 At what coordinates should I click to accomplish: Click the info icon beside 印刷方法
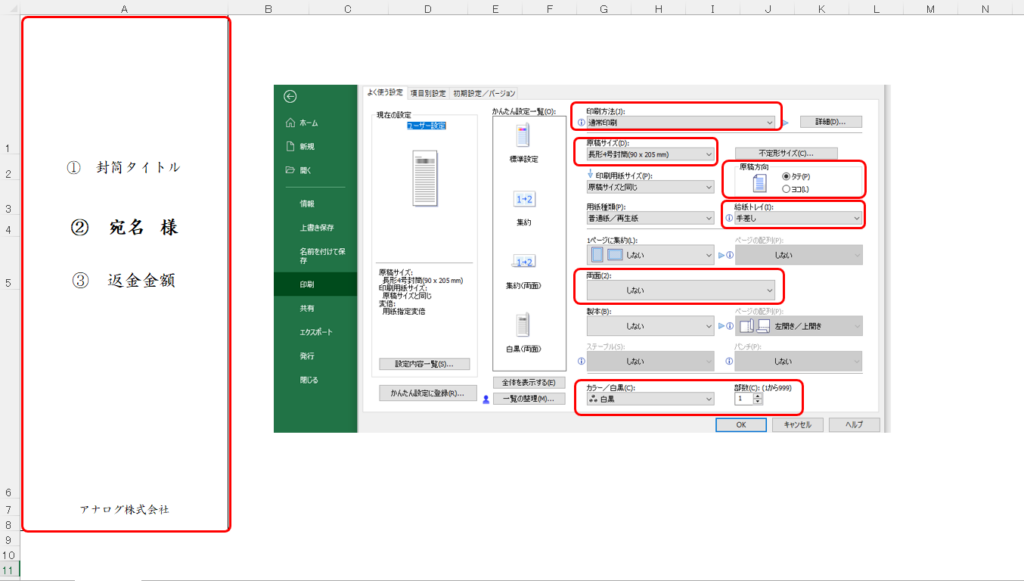581,122
